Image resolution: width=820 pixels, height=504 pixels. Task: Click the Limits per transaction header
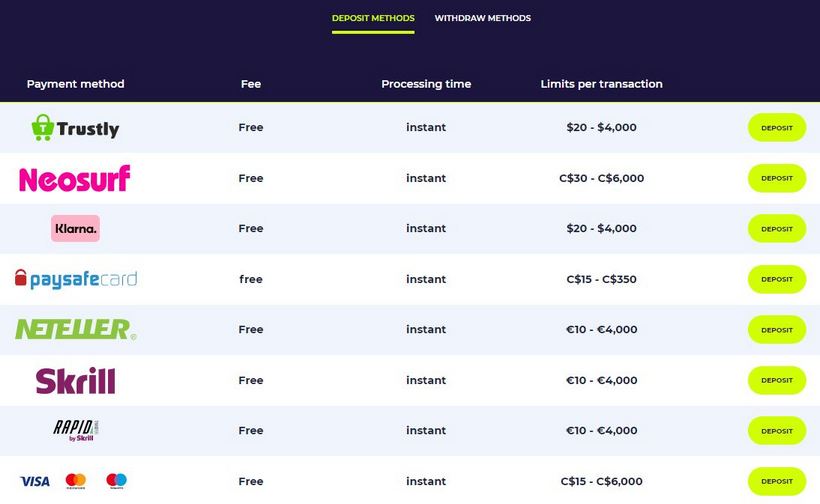pos(601,84)
